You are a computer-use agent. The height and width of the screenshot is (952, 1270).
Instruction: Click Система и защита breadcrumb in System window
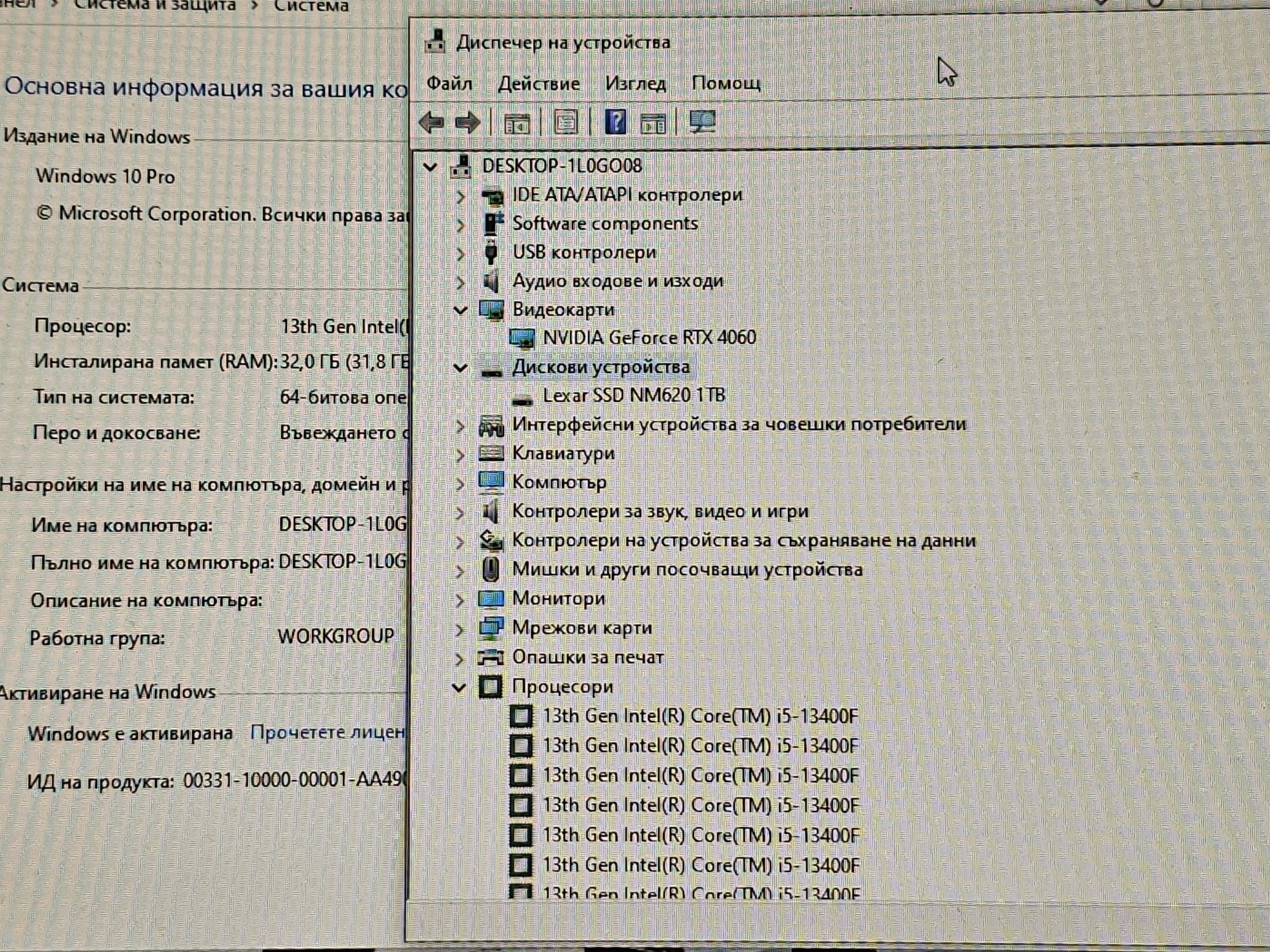pos(155,6)
